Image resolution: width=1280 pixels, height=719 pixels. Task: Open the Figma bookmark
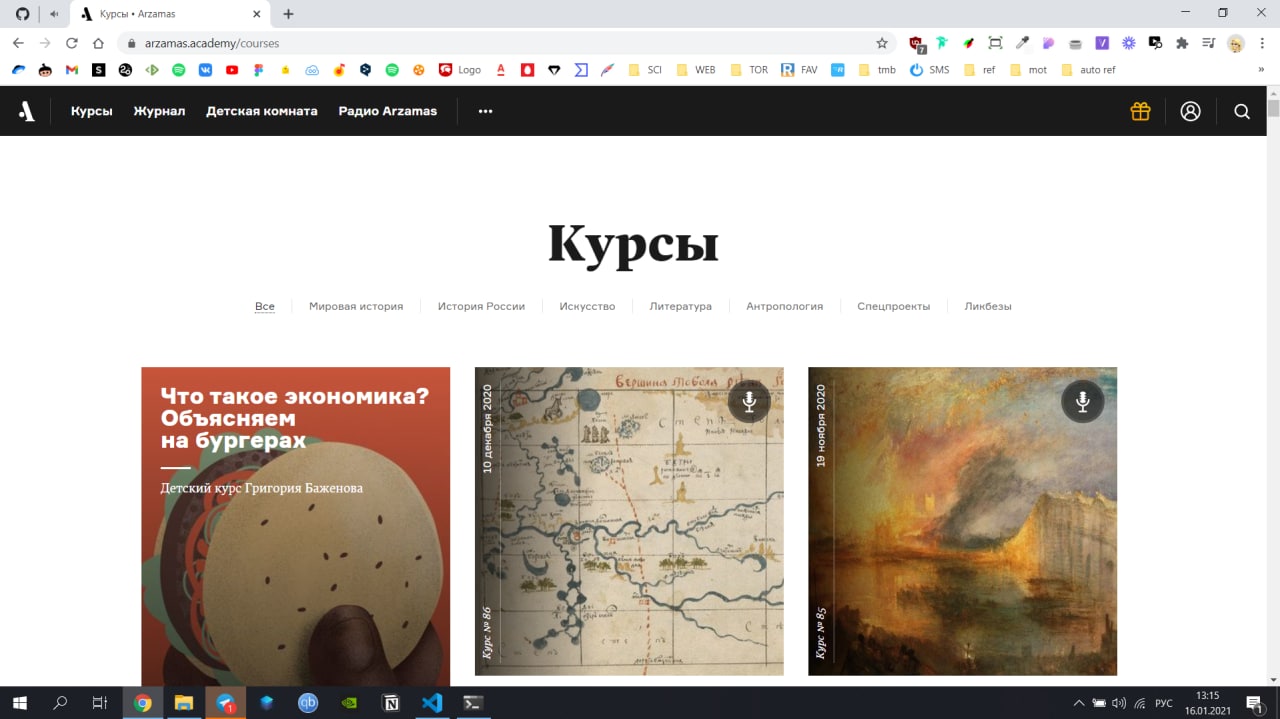pyautogui.click(x=259, y=70)
